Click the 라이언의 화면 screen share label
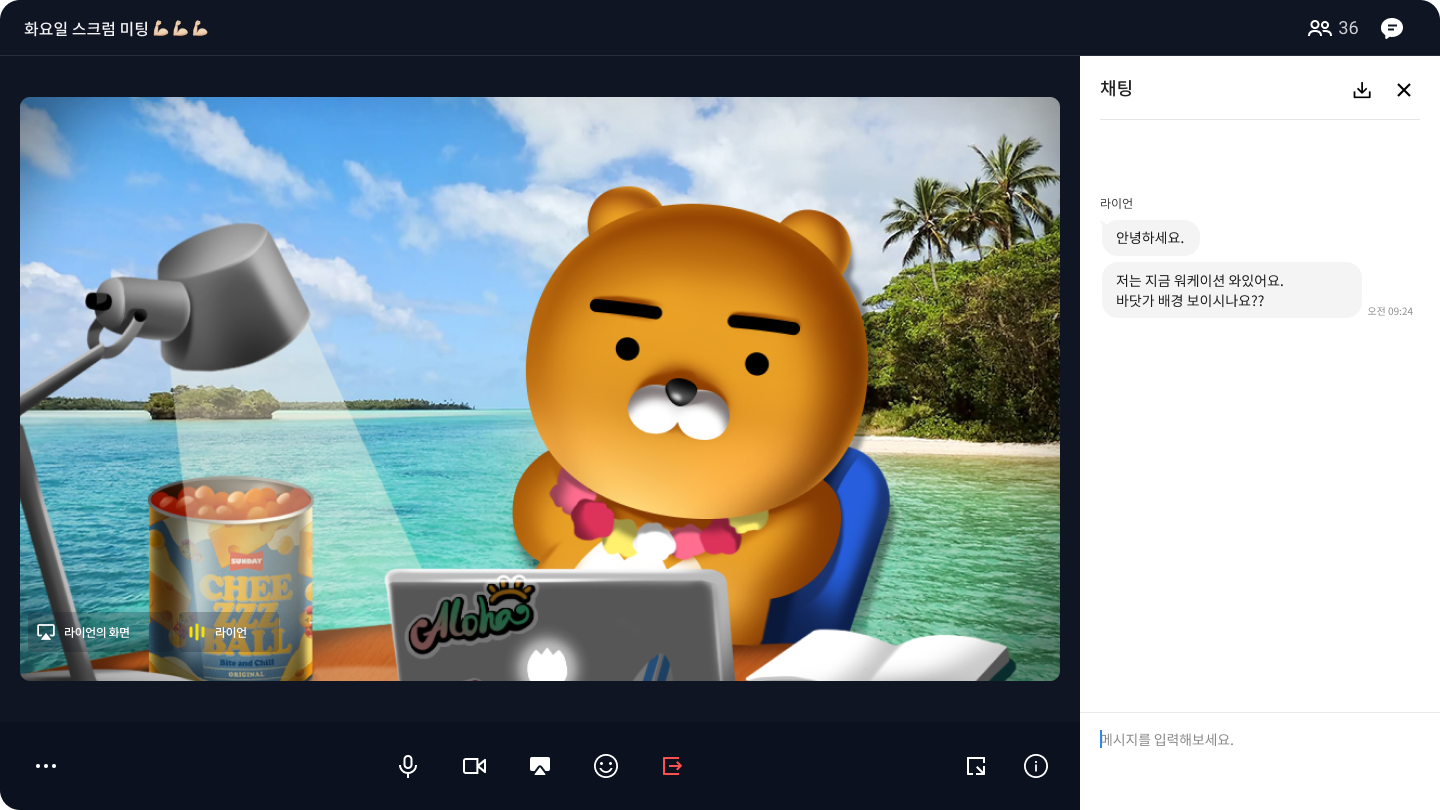This screenshot has width=1440, height=810. (x=84, y=632)
